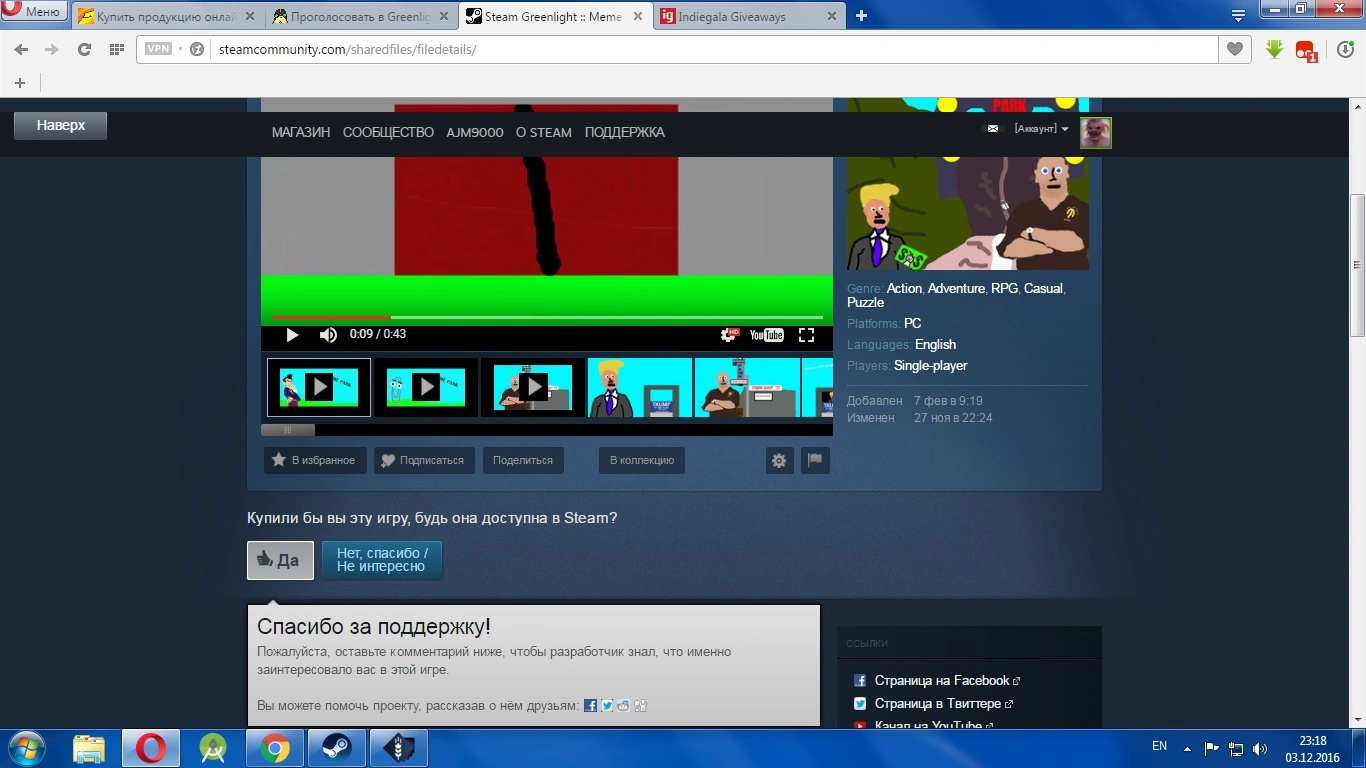Open the user avatar in Steam header
Image resolution: width=1366 pixels, height=768 pixels.
point(1096,132)
